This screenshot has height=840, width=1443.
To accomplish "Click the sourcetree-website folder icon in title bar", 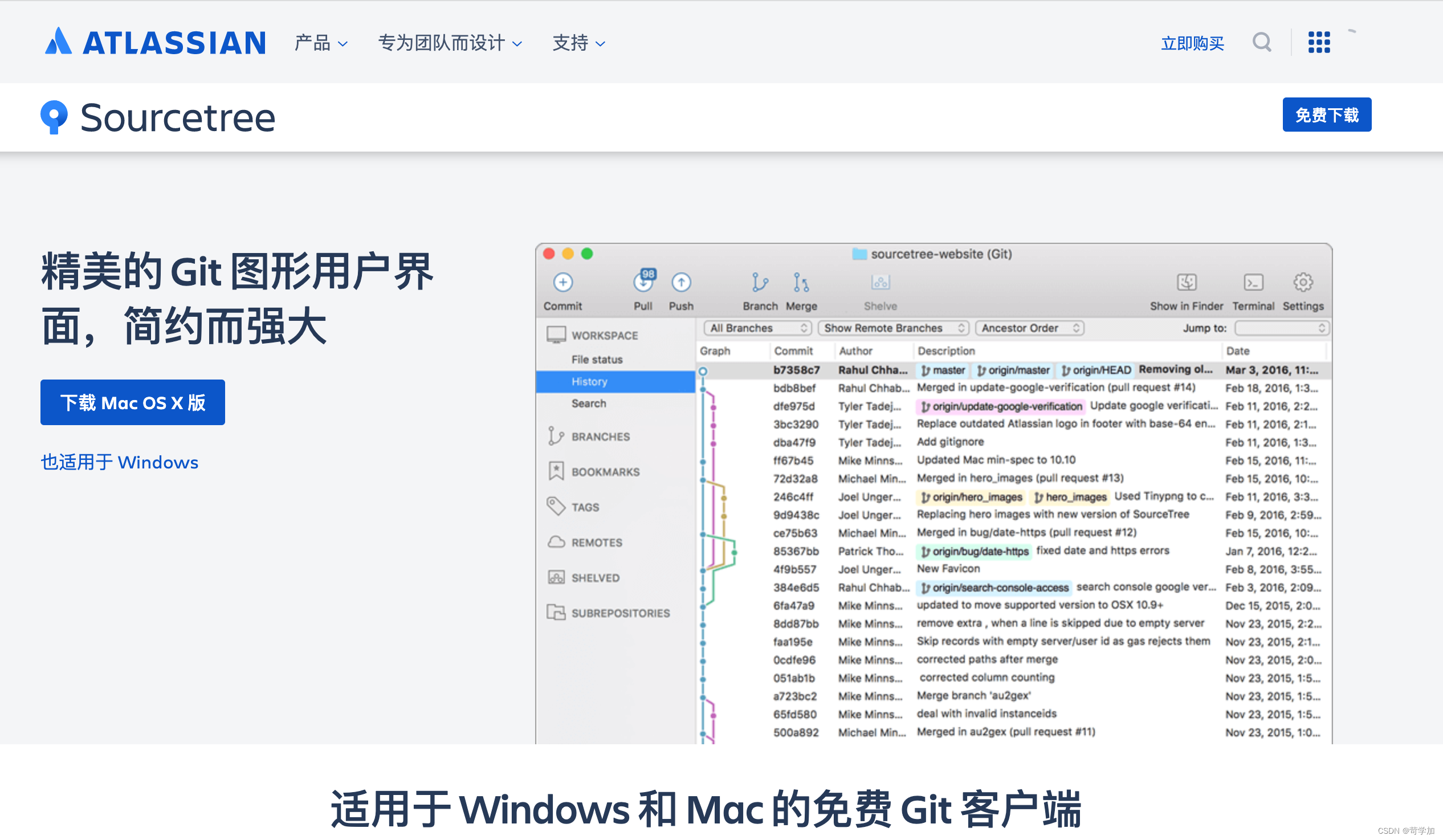I will [x=859, y=254].
